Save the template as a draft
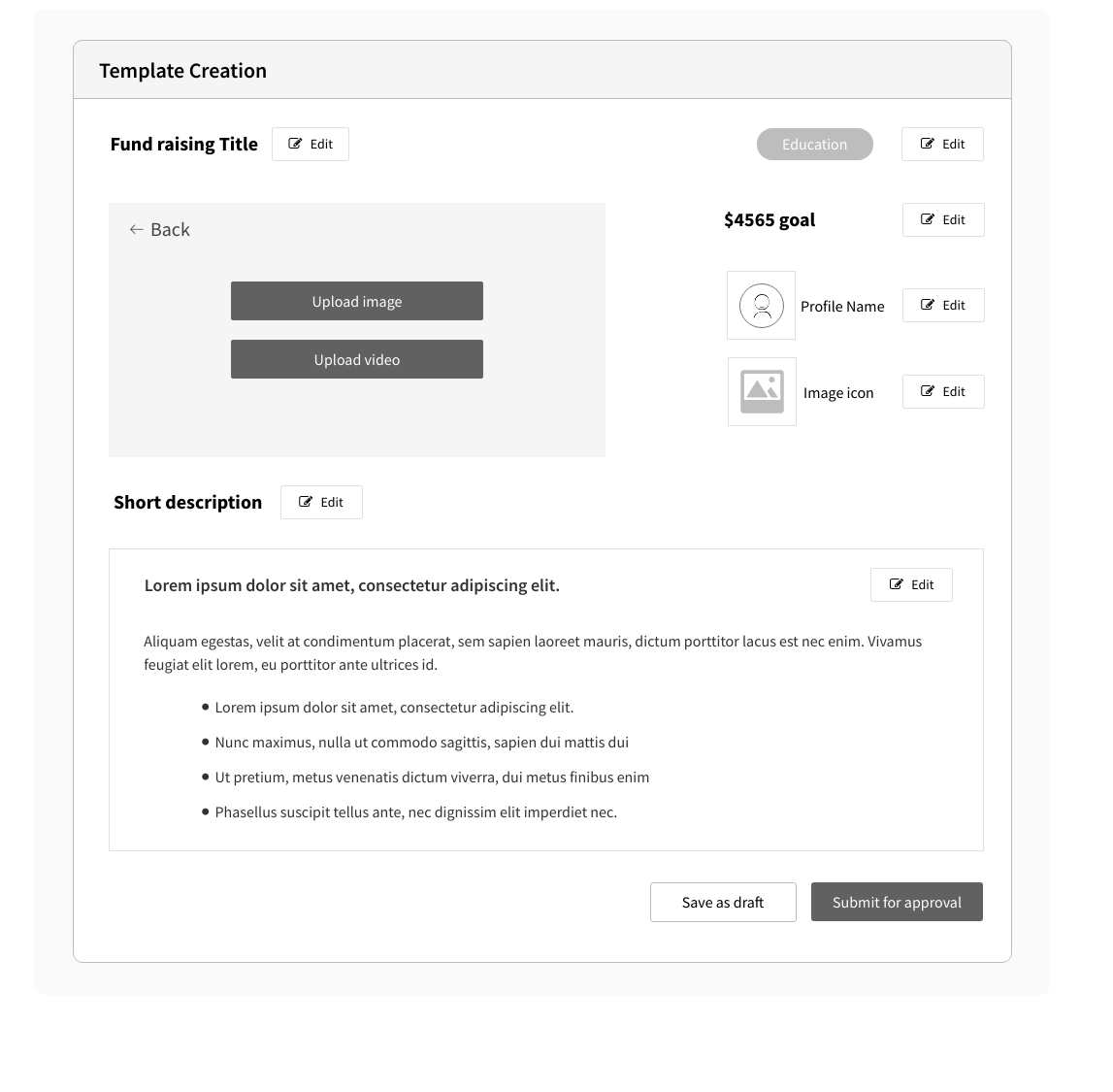 pos(722,902)
